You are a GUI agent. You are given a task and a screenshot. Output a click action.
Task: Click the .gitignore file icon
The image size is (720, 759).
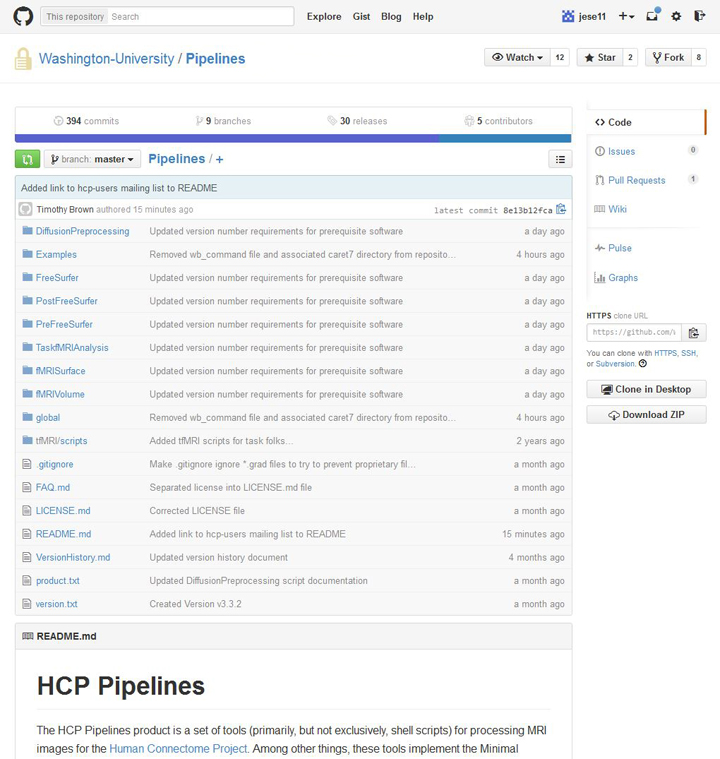coord(27,464)
